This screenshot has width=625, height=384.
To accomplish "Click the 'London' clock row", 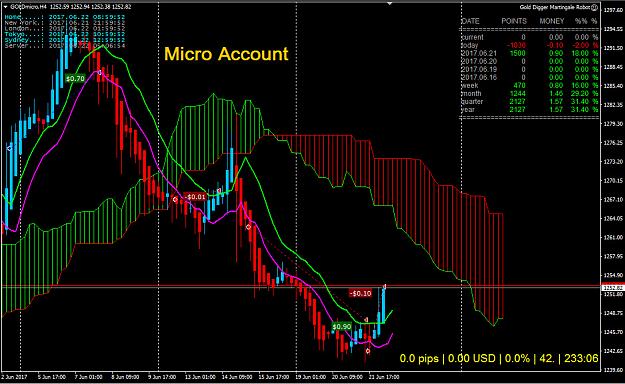I will 65,28.
